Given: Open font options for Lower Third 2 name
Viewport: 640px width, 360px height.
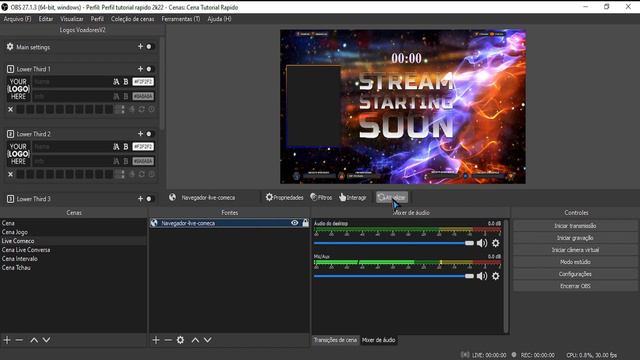Looking at the screenshot, I should click(116, 147).
